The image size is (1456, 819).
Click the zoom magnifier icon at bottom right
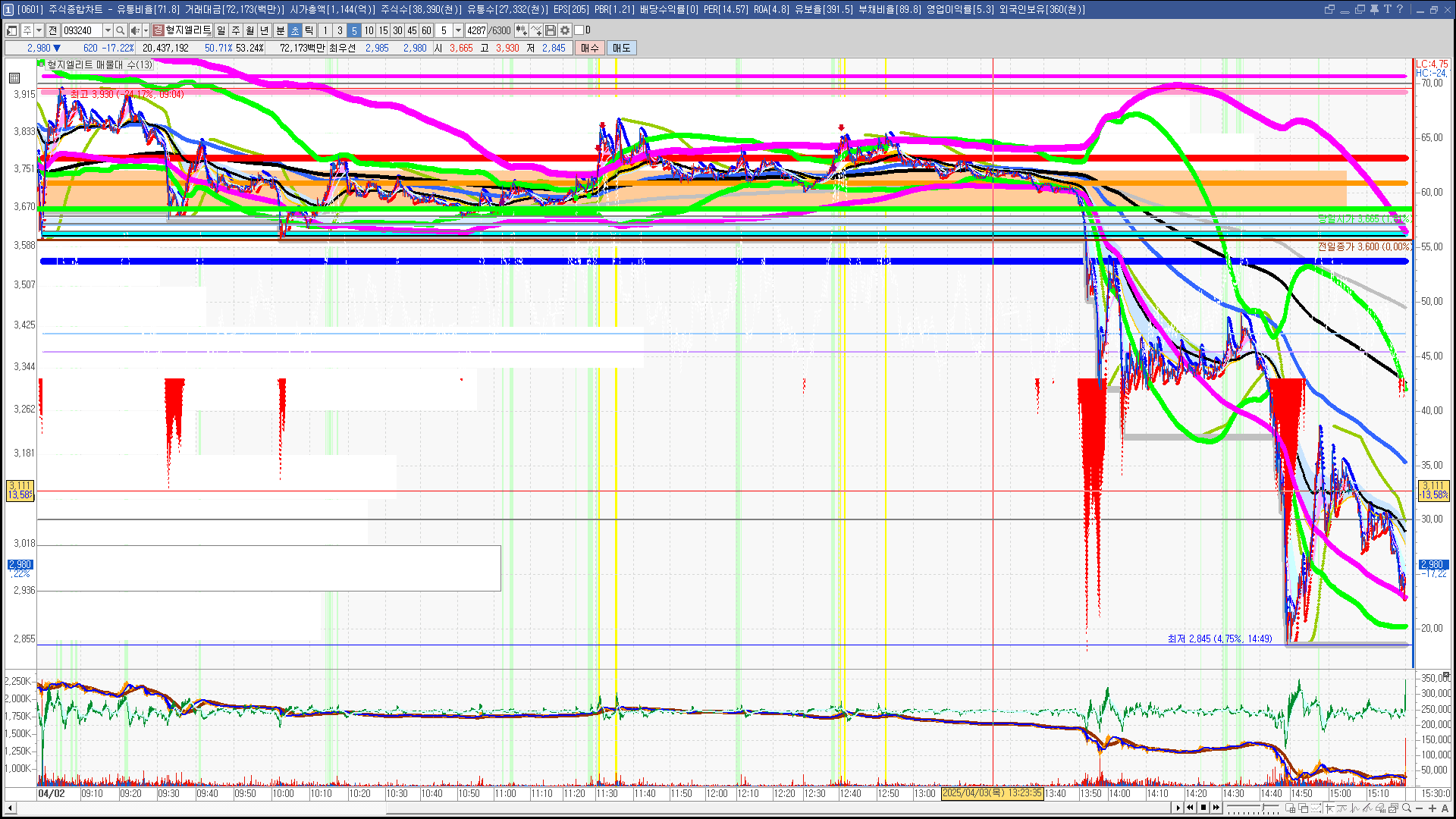tap(1407, 808)
